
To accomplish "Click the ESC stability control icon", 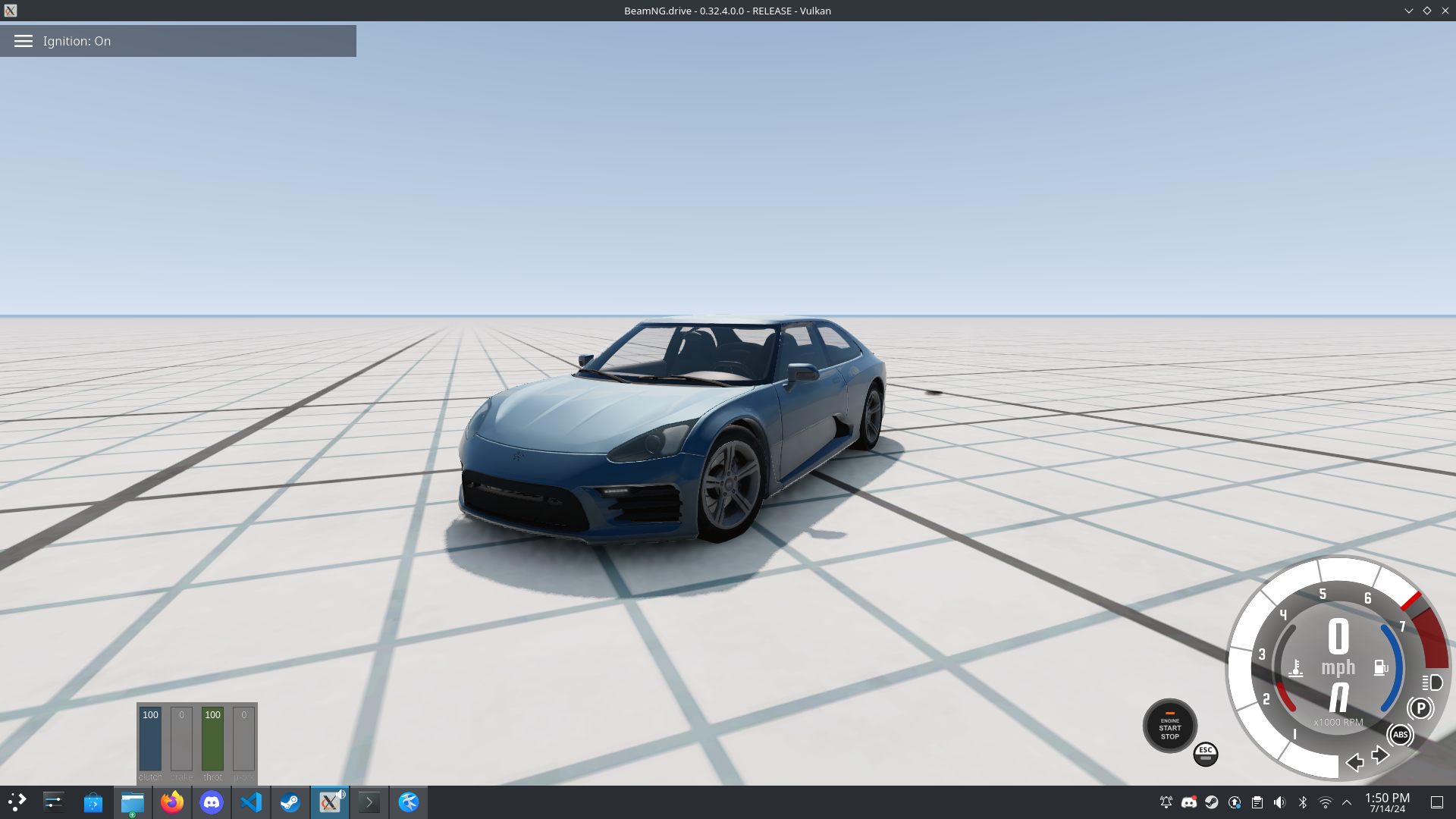I will 1205,754.
